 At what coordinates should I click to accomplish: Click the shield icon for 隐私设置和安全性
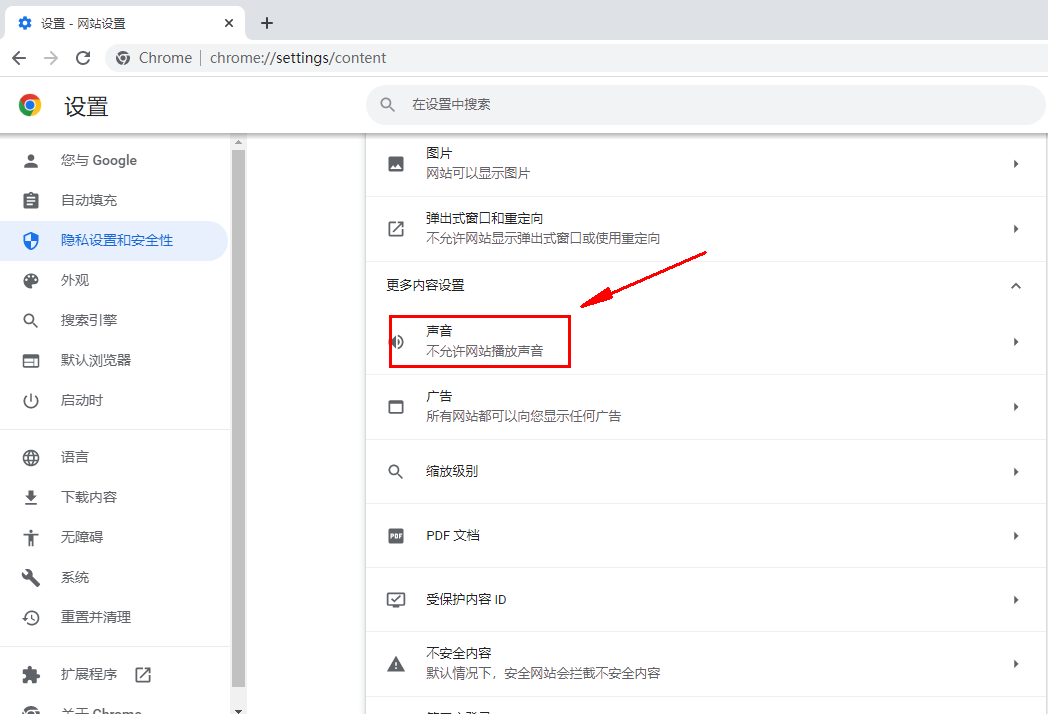31,241
